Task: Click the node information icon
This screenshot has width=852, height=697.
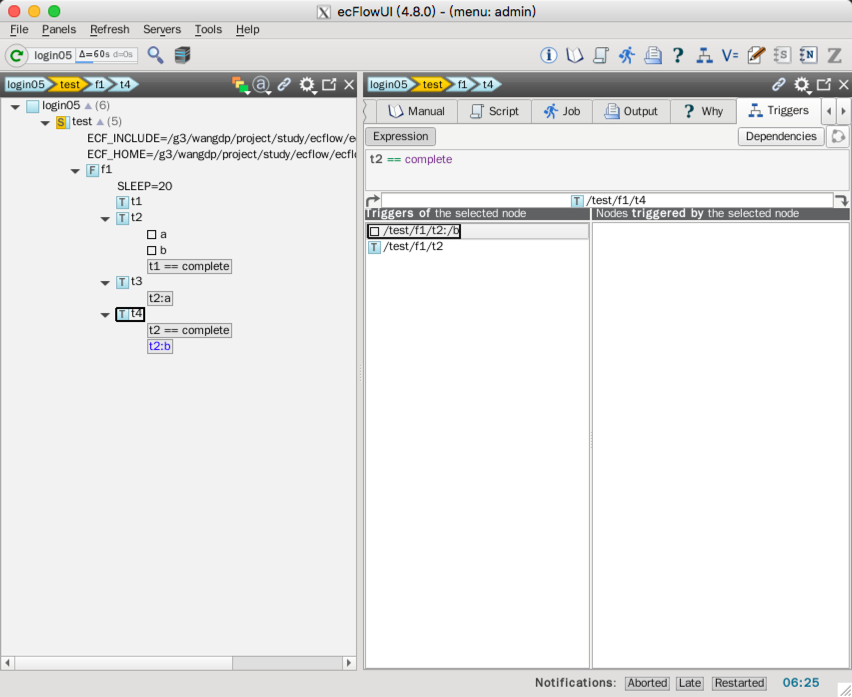Action: (548, 56)
